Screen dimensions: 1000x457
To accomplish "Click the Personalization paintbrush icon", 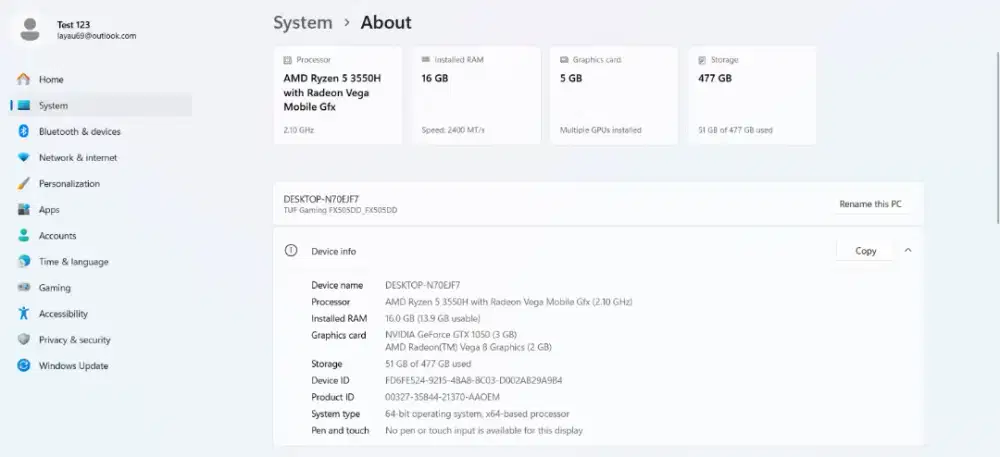I will click(24, 184).
